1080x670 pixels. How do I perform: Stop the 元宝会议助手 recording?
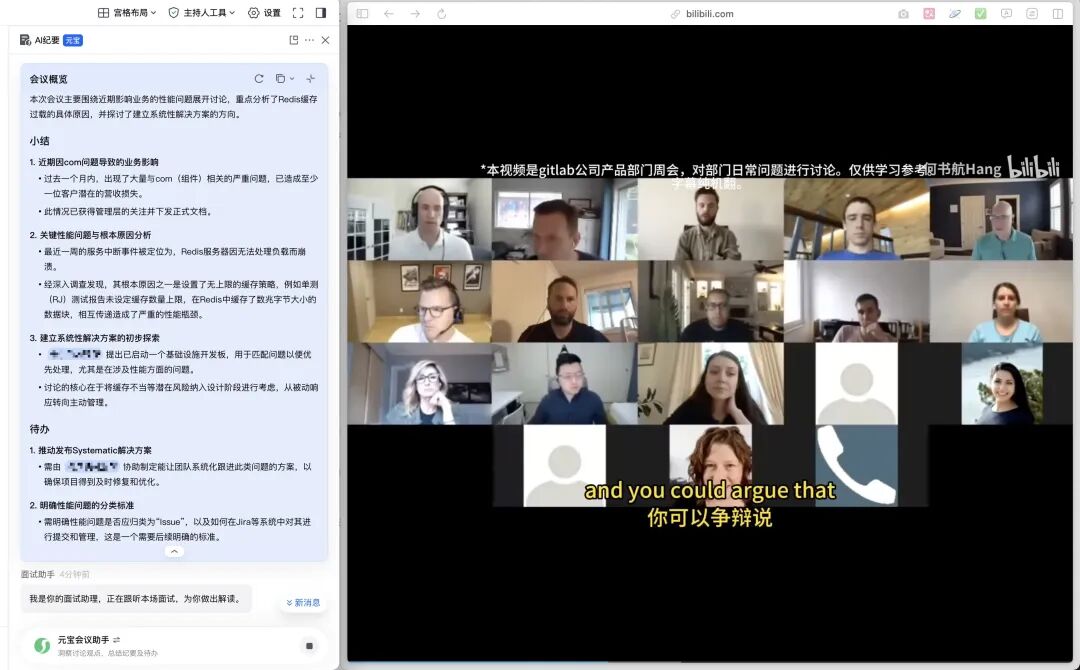tap(309, 646)
